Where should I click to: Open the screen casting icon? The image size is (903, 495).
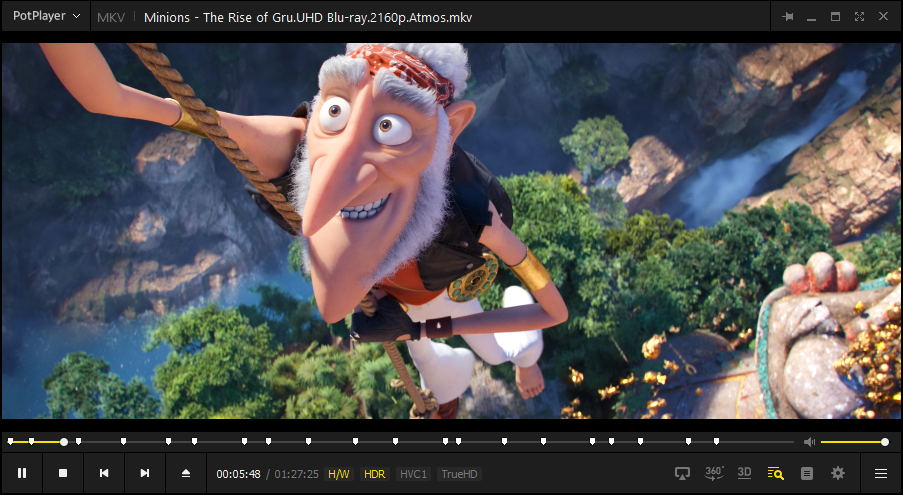click(684, 473)
